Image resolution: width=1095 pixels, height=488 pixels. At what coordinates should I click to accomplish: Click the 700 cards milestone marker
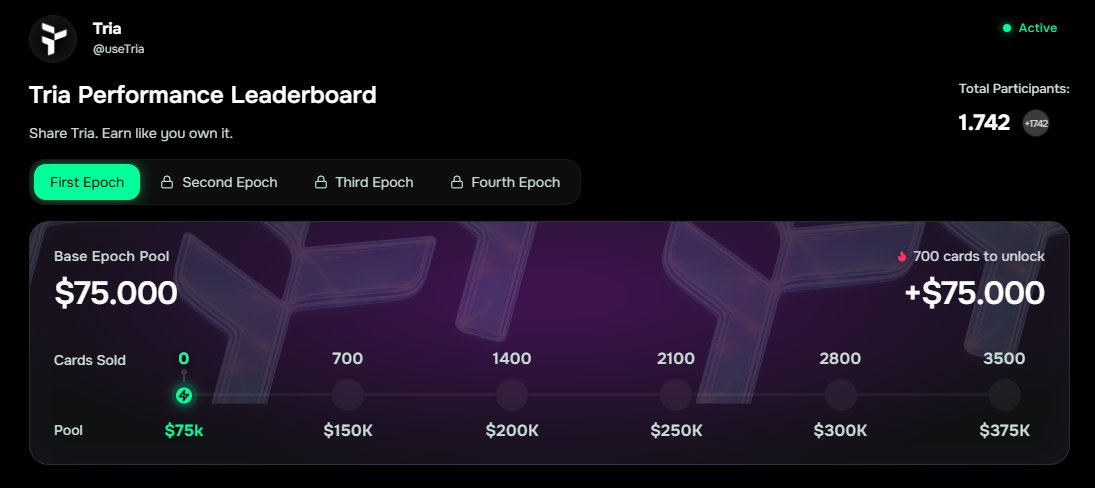[x=347, y=395]
